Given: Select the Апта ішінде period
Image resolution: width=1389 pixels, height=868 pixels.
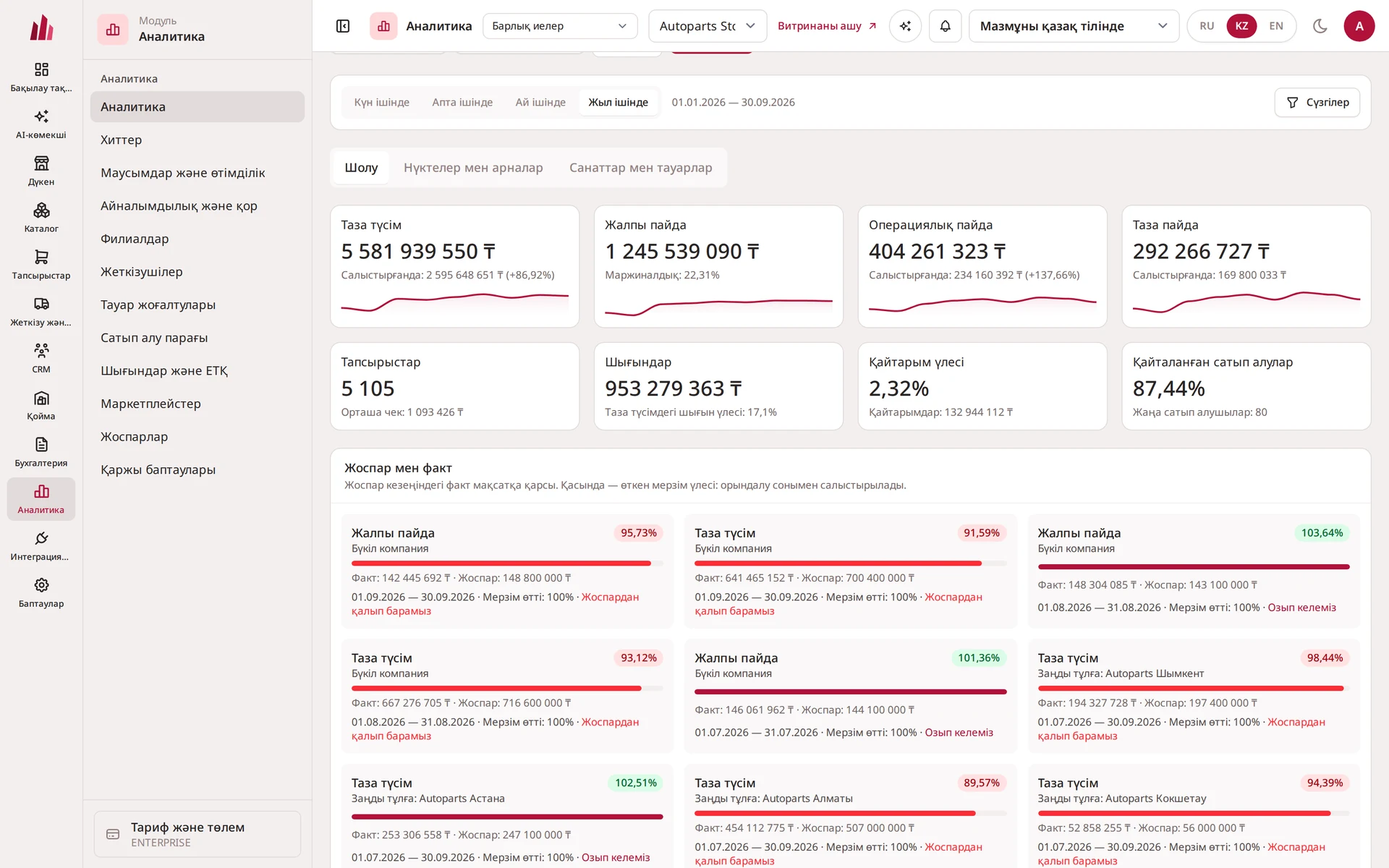Looking at the screenshot, I should [x=462, y=102].
